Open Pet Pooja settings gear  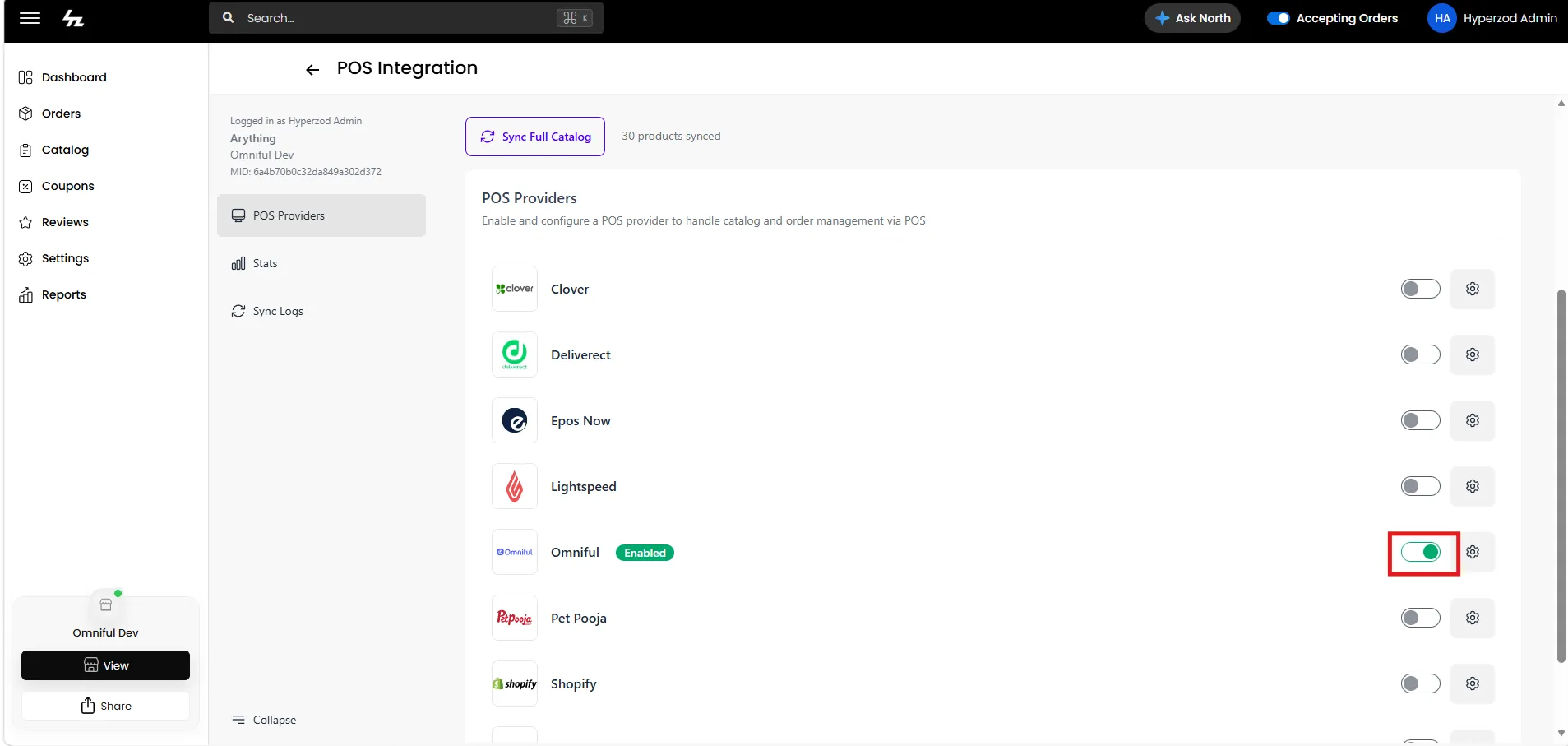pos(1472,618)
